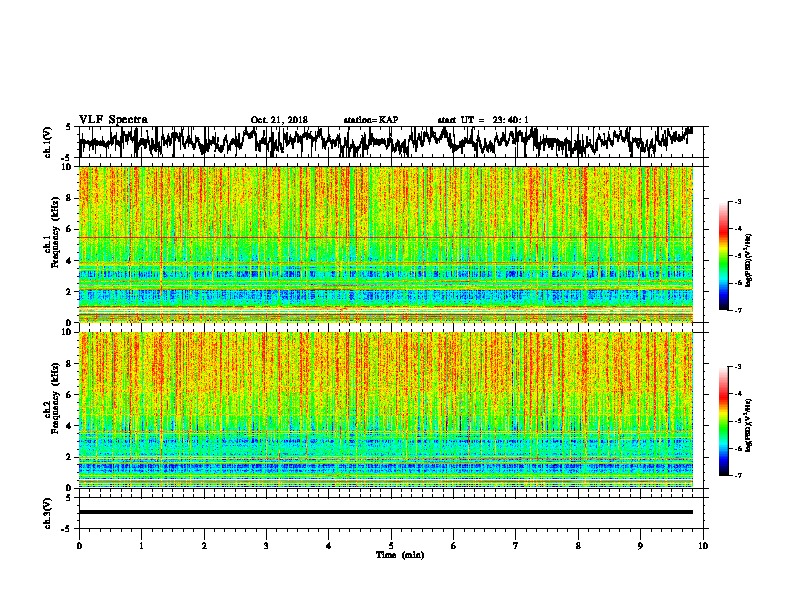Click the log(PSD) label beside ch.2 colorbar
Viewport: 792px width, 612px height.
click(x=749, y=425)
